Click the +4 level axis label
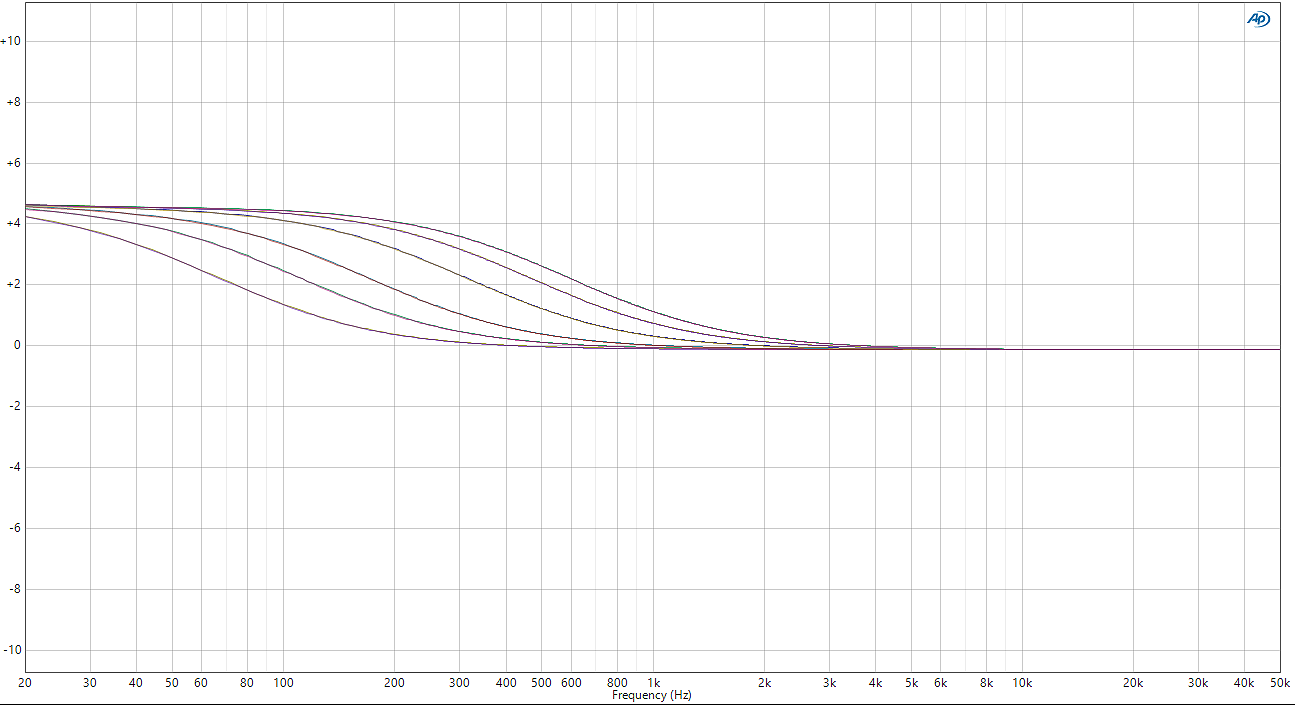Screen dimensions: 1295x705 (x=13, y=224)
